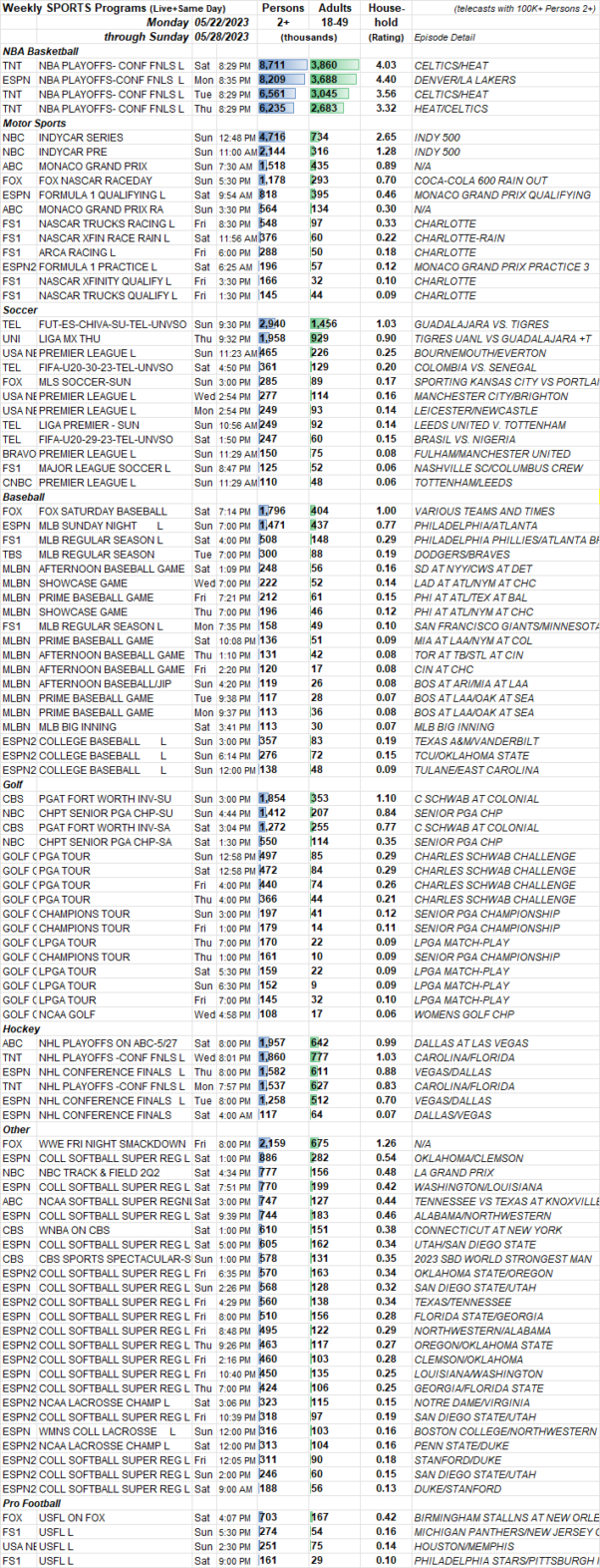Click 'BOSTON COLLEGE/NORTHWESTERN' episode detail

[505, 1431]
